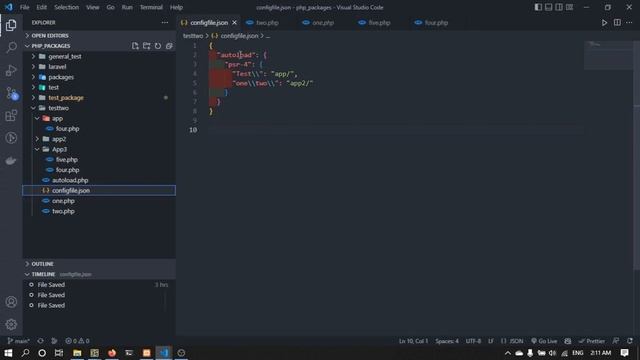Open Customize Layout icon
This screenshot has width=640, height=360.
pyautogui.click(x=569, y=7)
